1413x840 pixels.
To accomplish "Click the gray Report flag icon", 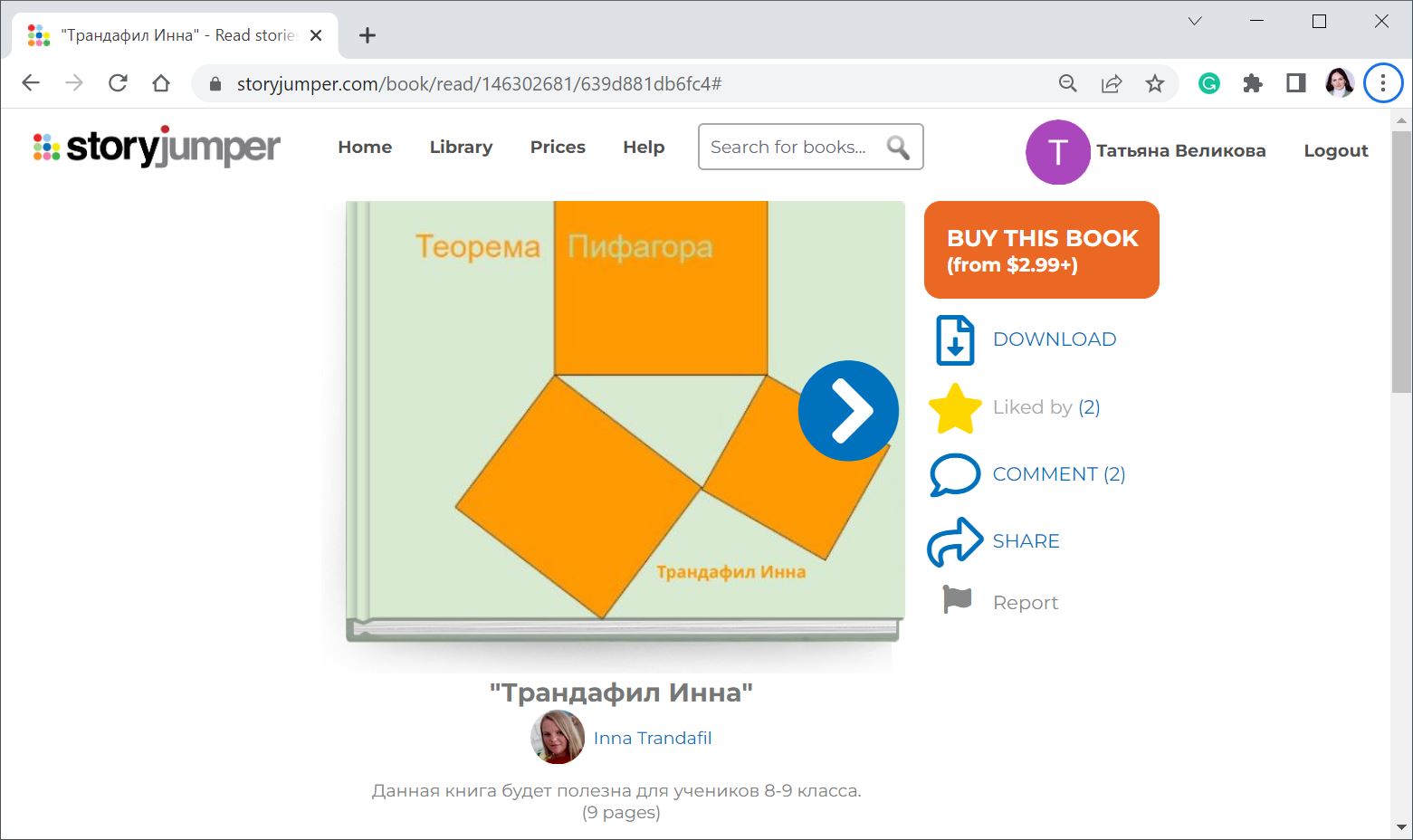I will (957, 600).
